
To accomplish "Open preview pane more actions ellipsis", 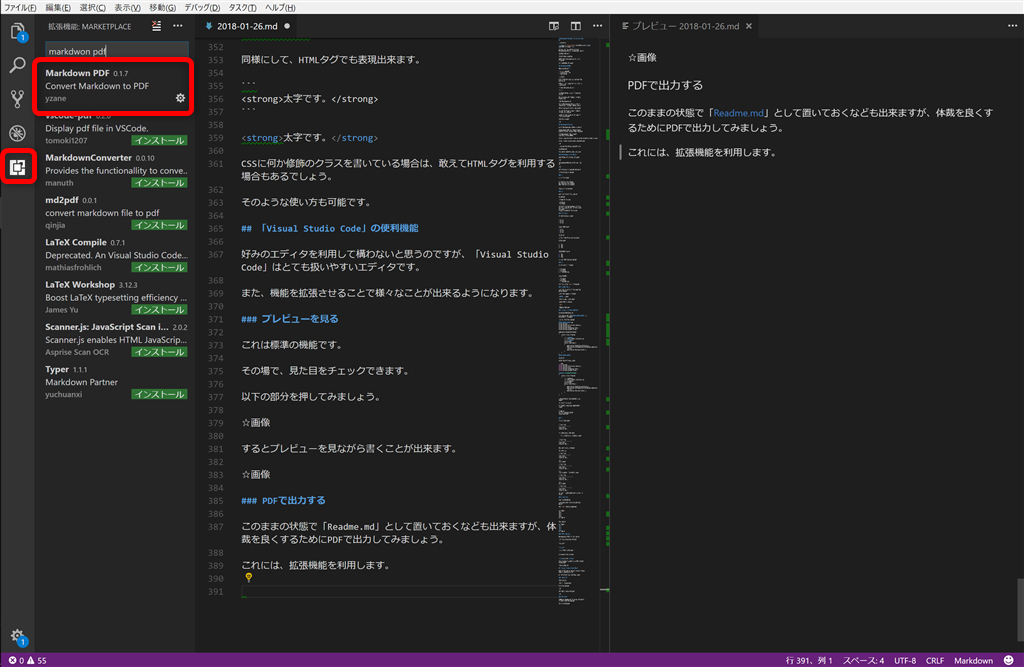I will (x=1012, y=26).
